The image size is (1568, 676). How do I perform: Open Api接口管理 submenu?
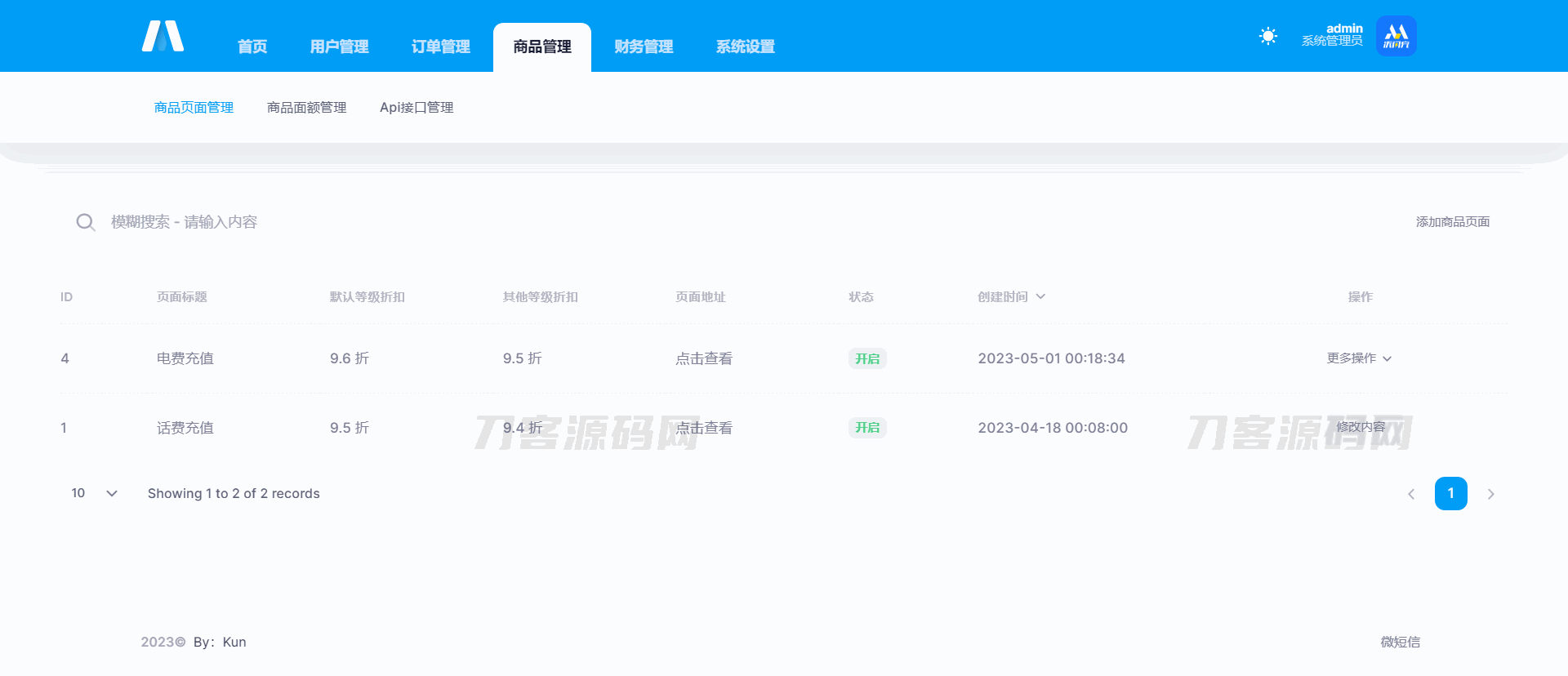416,108
